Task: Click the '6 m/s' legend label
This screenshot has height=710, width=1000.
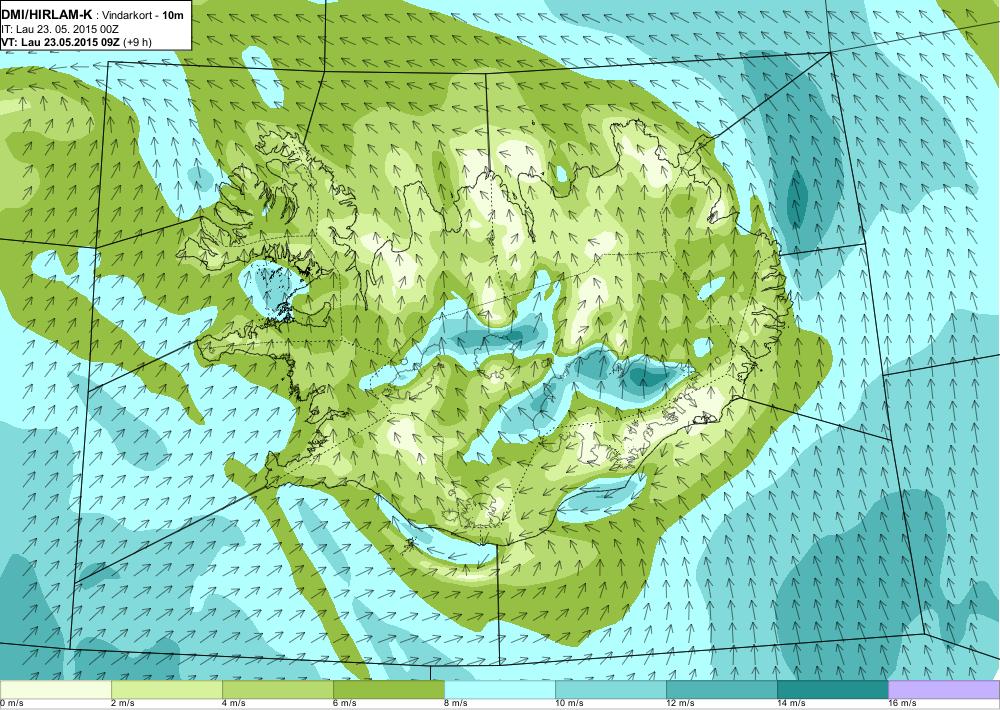Action: (345, 704)
